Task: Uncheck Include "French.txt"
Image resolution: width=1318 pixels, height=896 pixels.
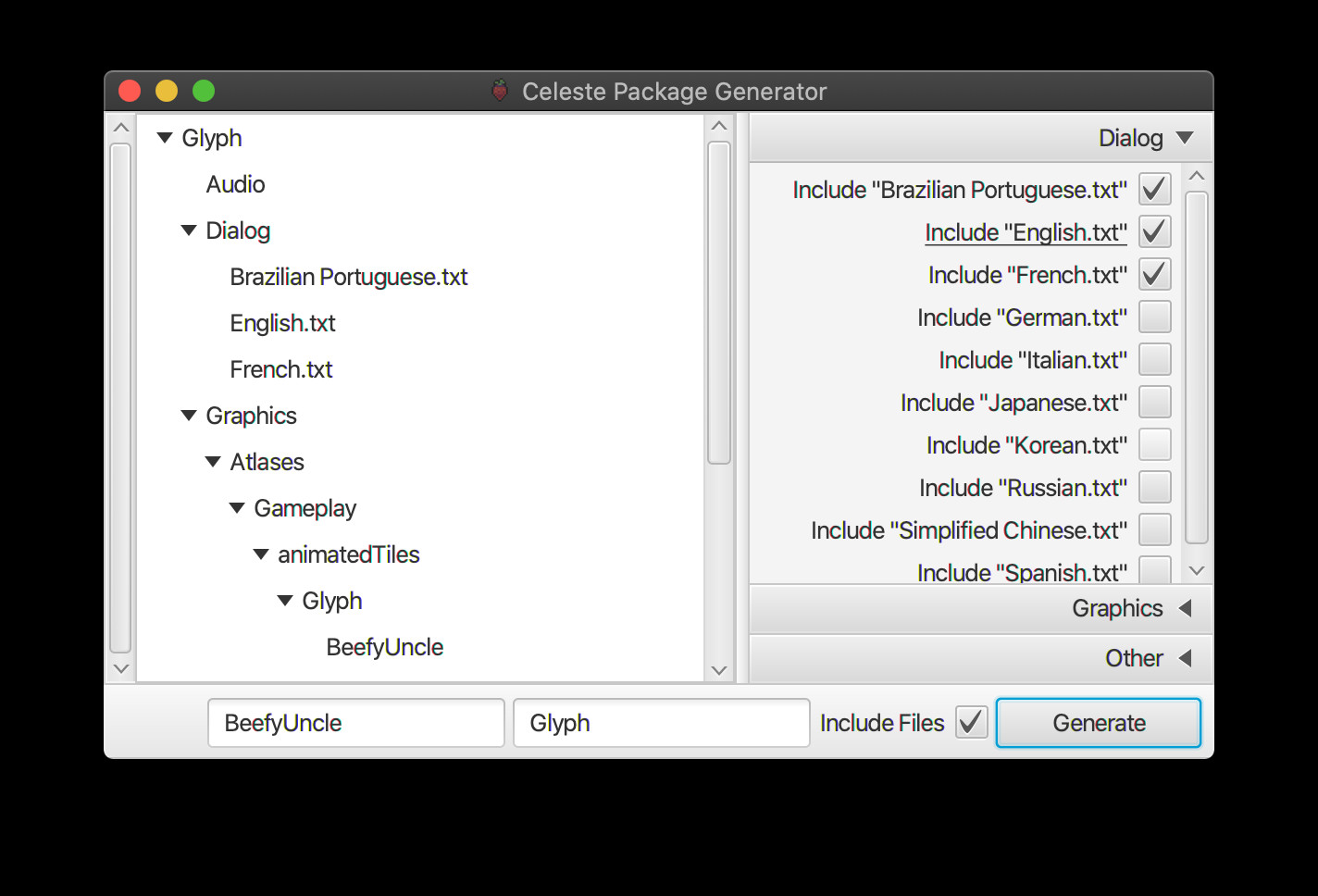Action: [1154, 274]
